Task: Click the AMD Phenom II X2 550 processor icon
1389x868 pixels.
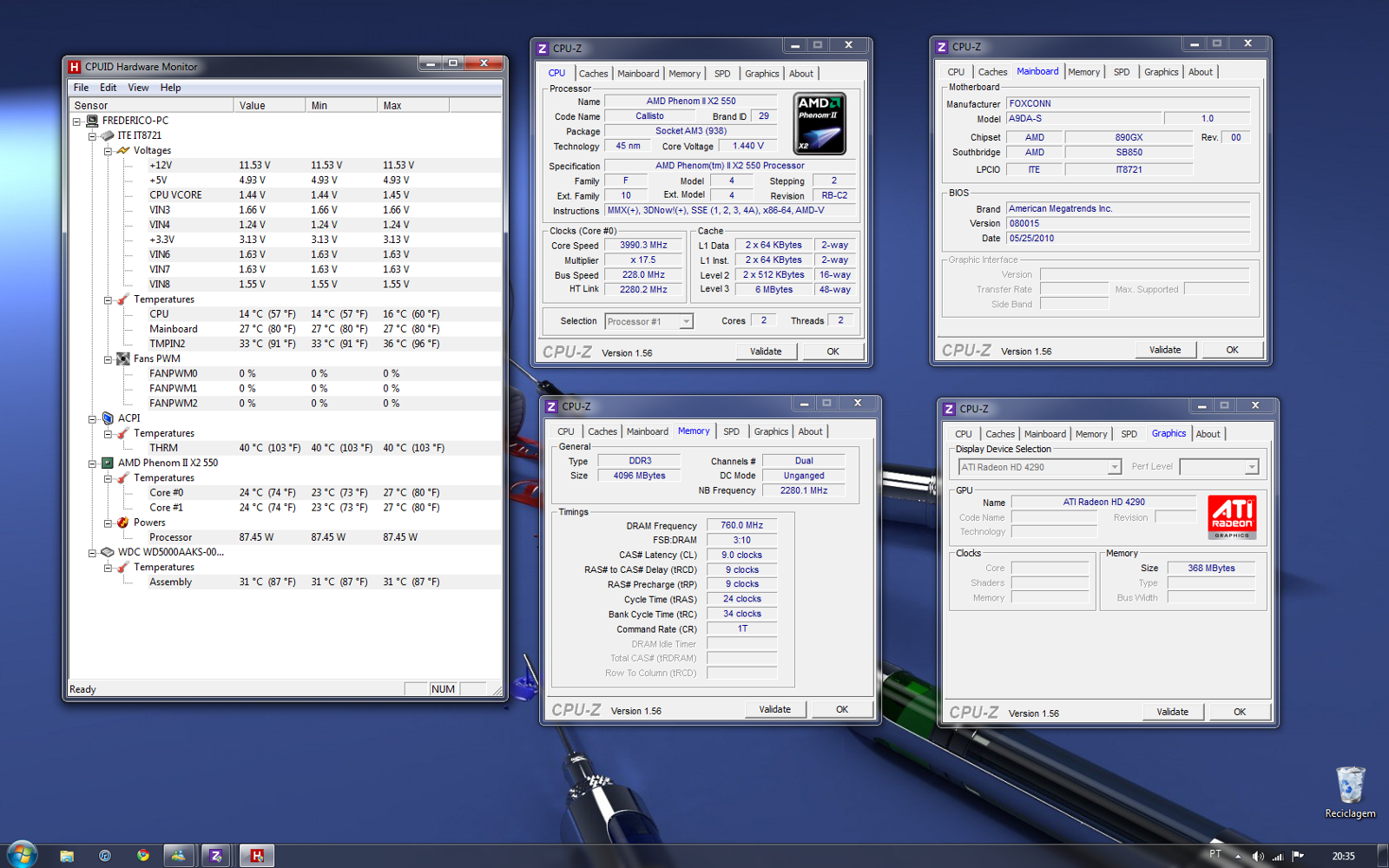Action: (x=108, y=463)
